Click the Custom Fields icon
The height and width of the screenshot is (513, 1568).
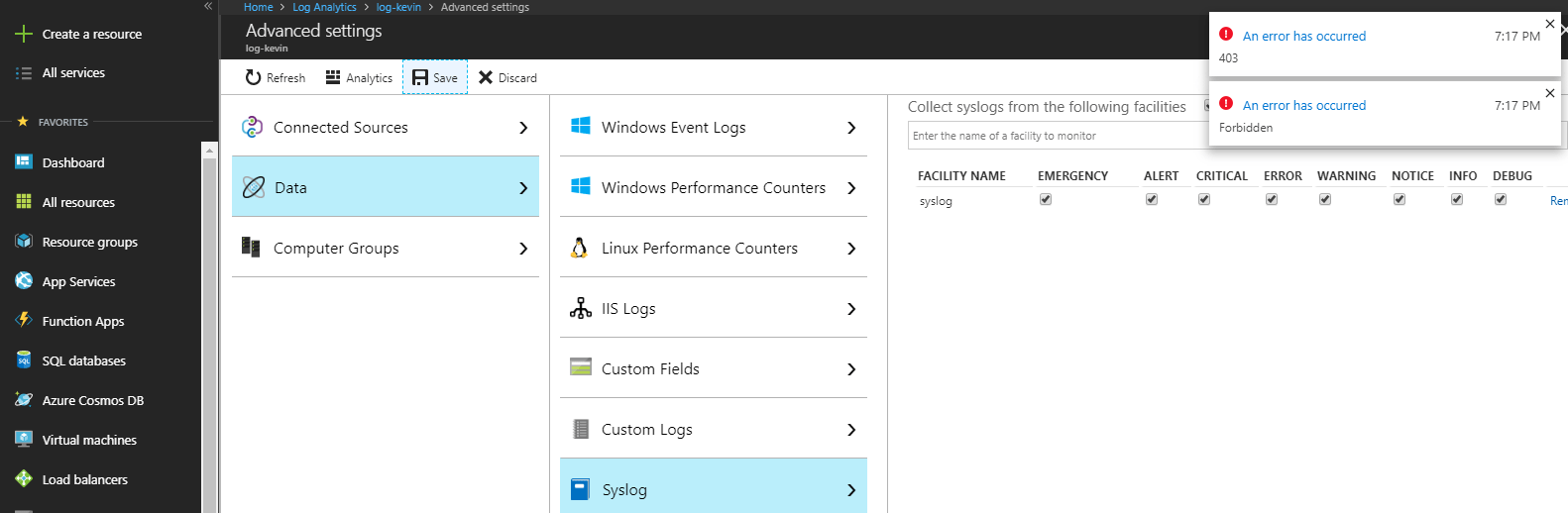pos(581,367)
